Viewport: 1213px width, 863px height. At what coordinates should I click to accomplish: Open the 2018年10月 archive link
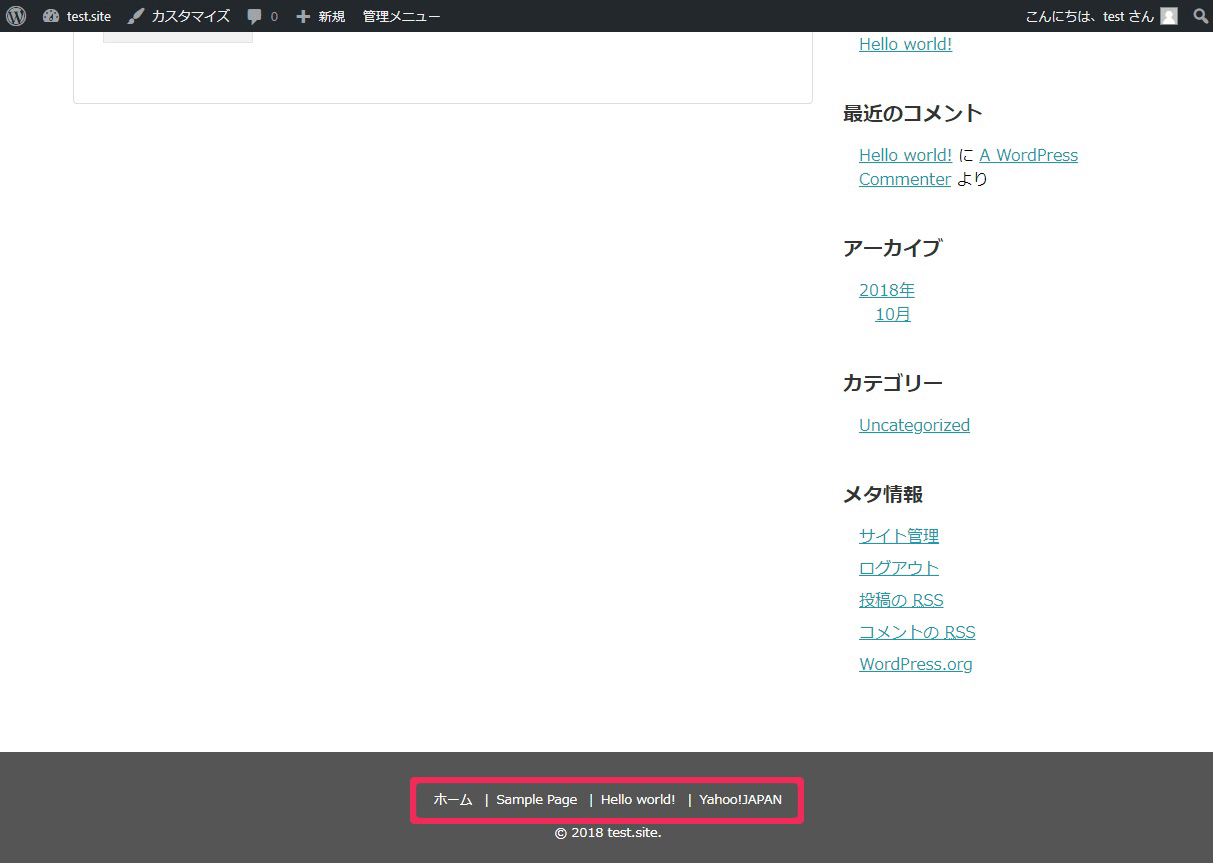(x=887, y=302)
